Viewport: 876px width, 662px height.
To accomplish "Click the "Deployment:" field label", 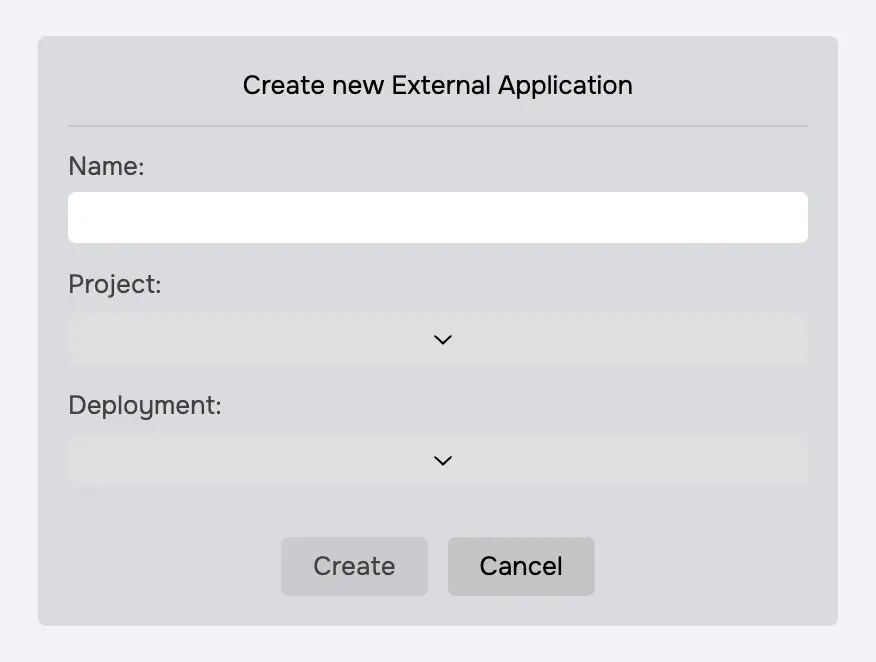I will (144, 405).
